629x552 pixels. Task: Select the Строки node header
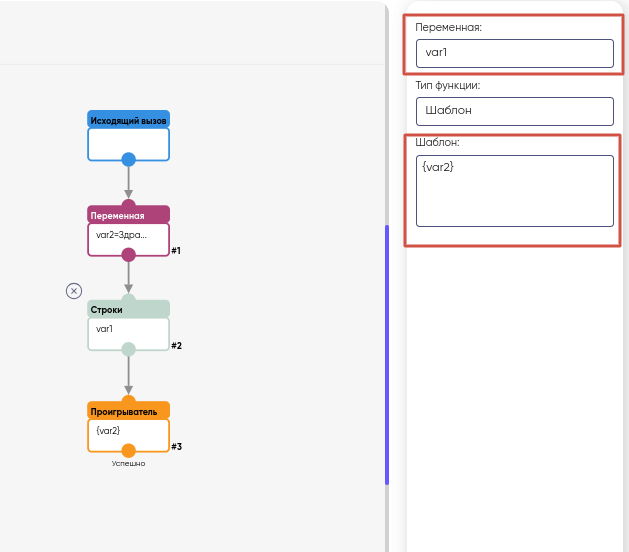pos(128,310)
